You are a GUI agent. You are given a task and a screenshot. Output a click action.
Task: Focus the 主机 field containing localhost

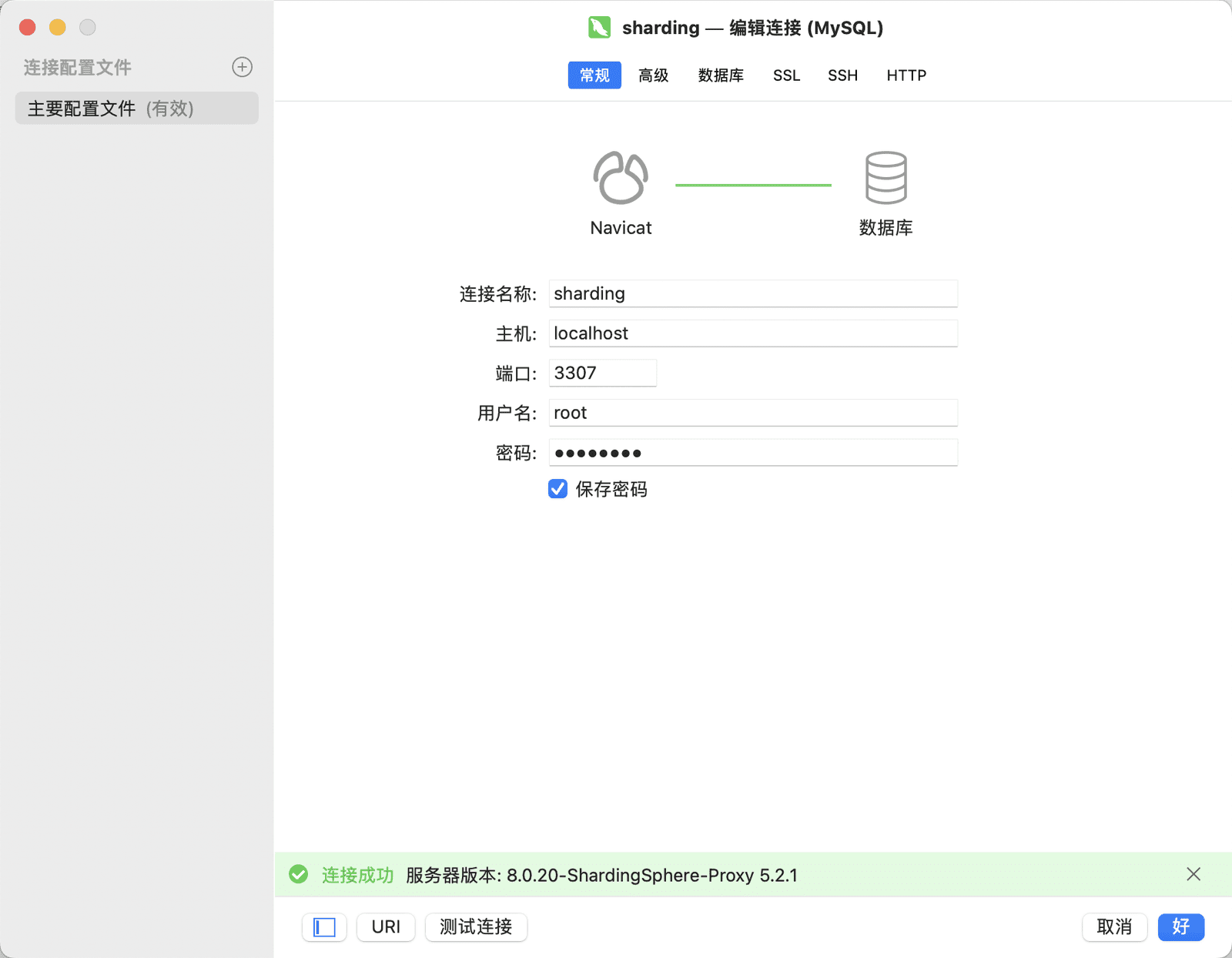[753, 333]
